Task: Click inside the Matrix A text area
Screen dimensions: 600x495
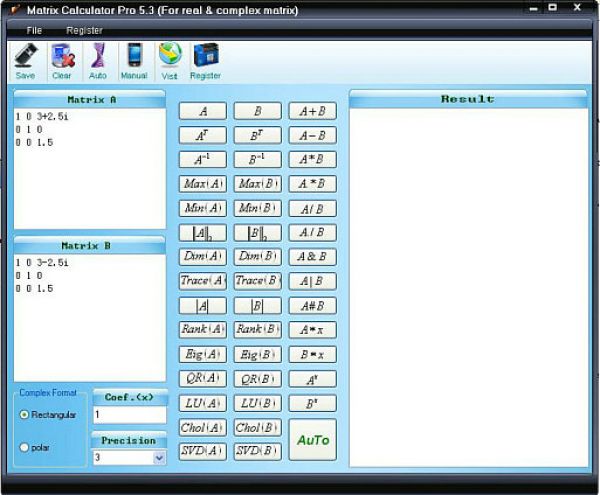Action: (x=90, y=168)
